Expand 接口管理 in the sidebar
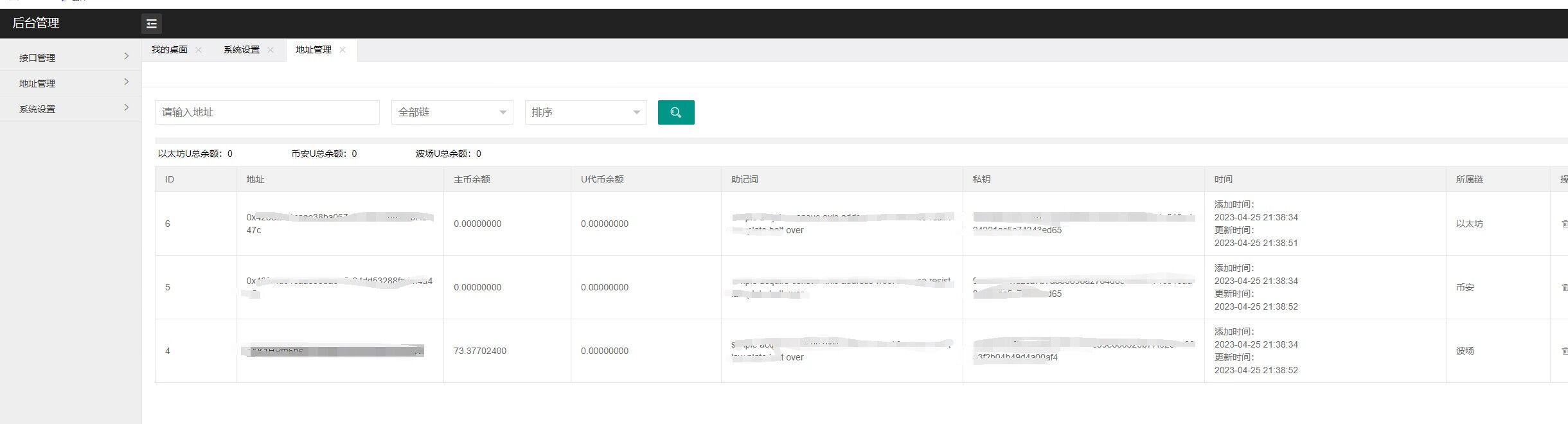Viewport: 1568px width, 424px height. pyautogui.click(x=71, y=57)
